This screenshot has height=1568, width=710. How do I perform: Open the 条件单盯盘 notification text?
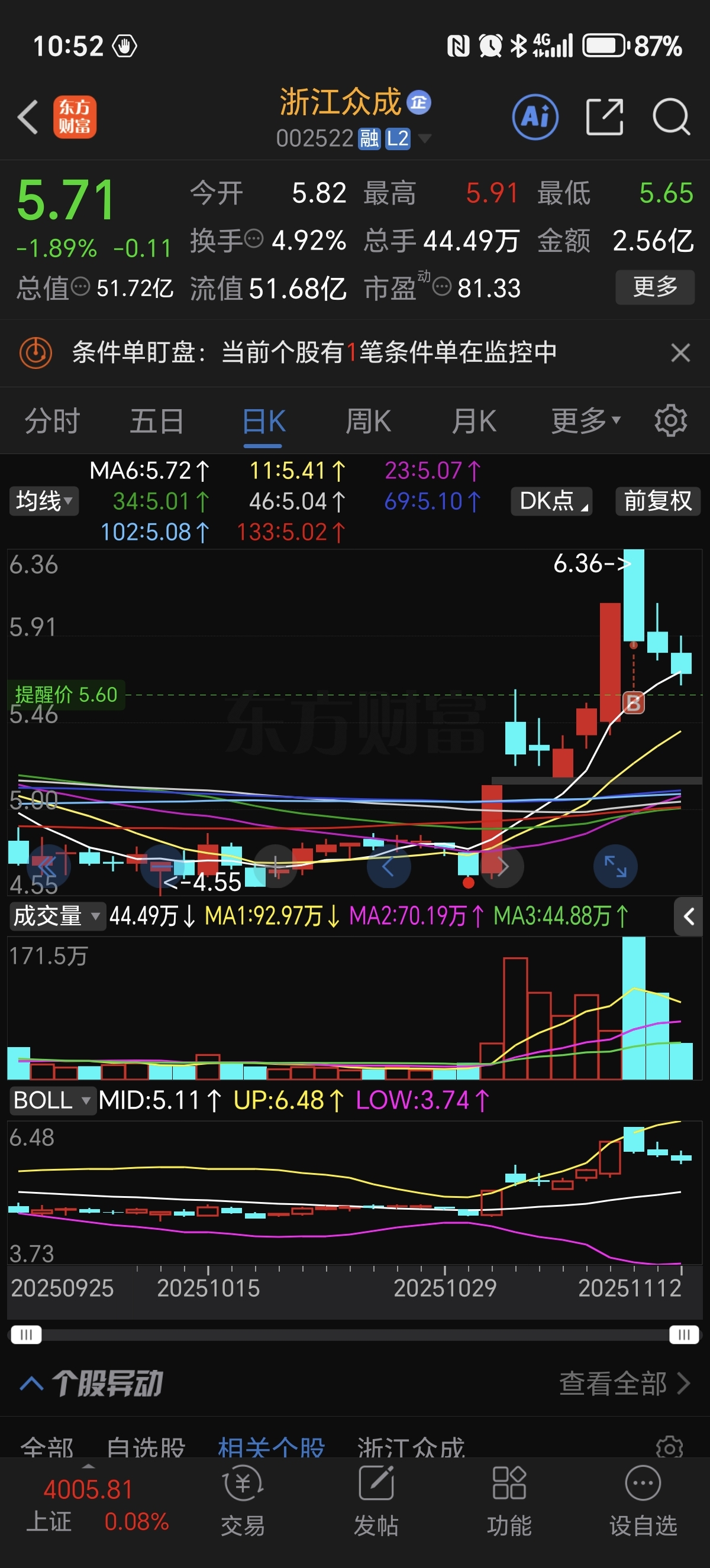point(314,352)
